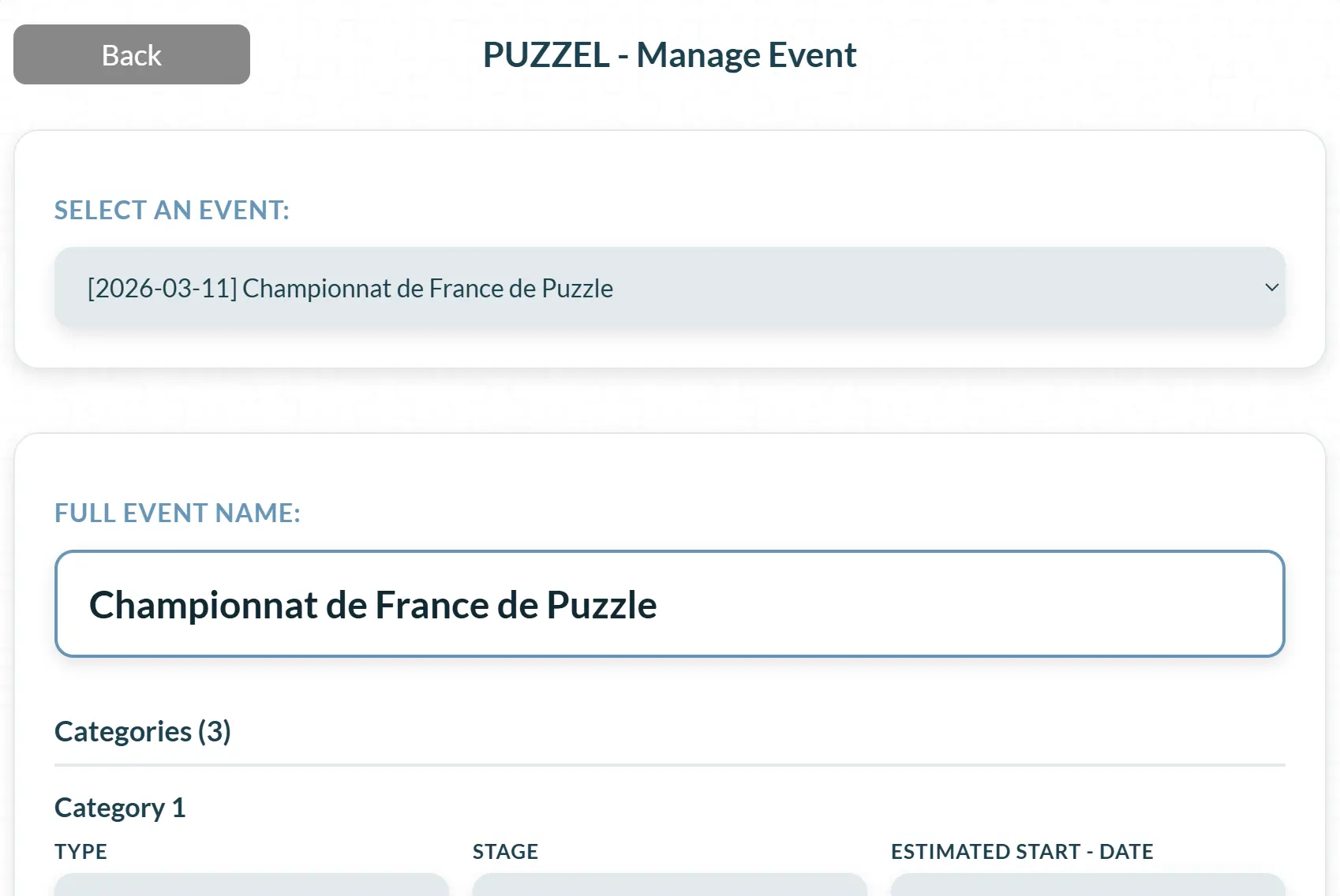The height and width of the screenshot is (896, 1340).
Task: Open the Stage selector for Category 1
Action: (x=669, y=887)
